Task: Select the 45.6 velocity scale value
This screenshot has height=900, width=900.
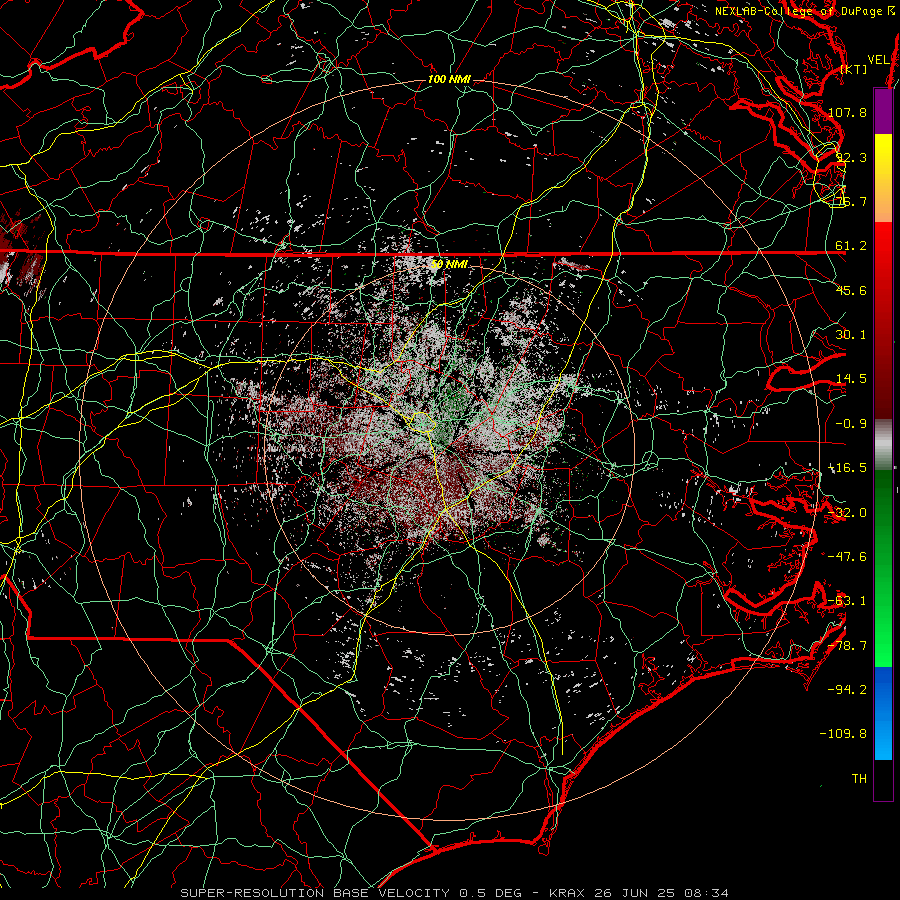Action: [x=851, y=290]
